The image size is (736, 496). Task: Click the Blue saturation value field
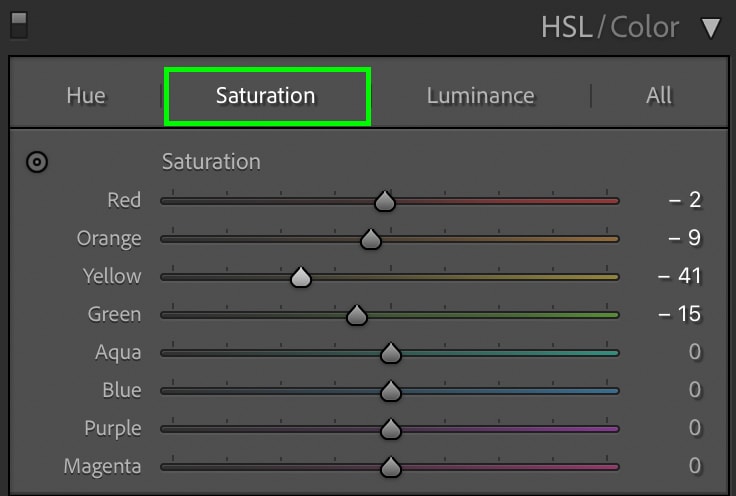click(695, 390)
